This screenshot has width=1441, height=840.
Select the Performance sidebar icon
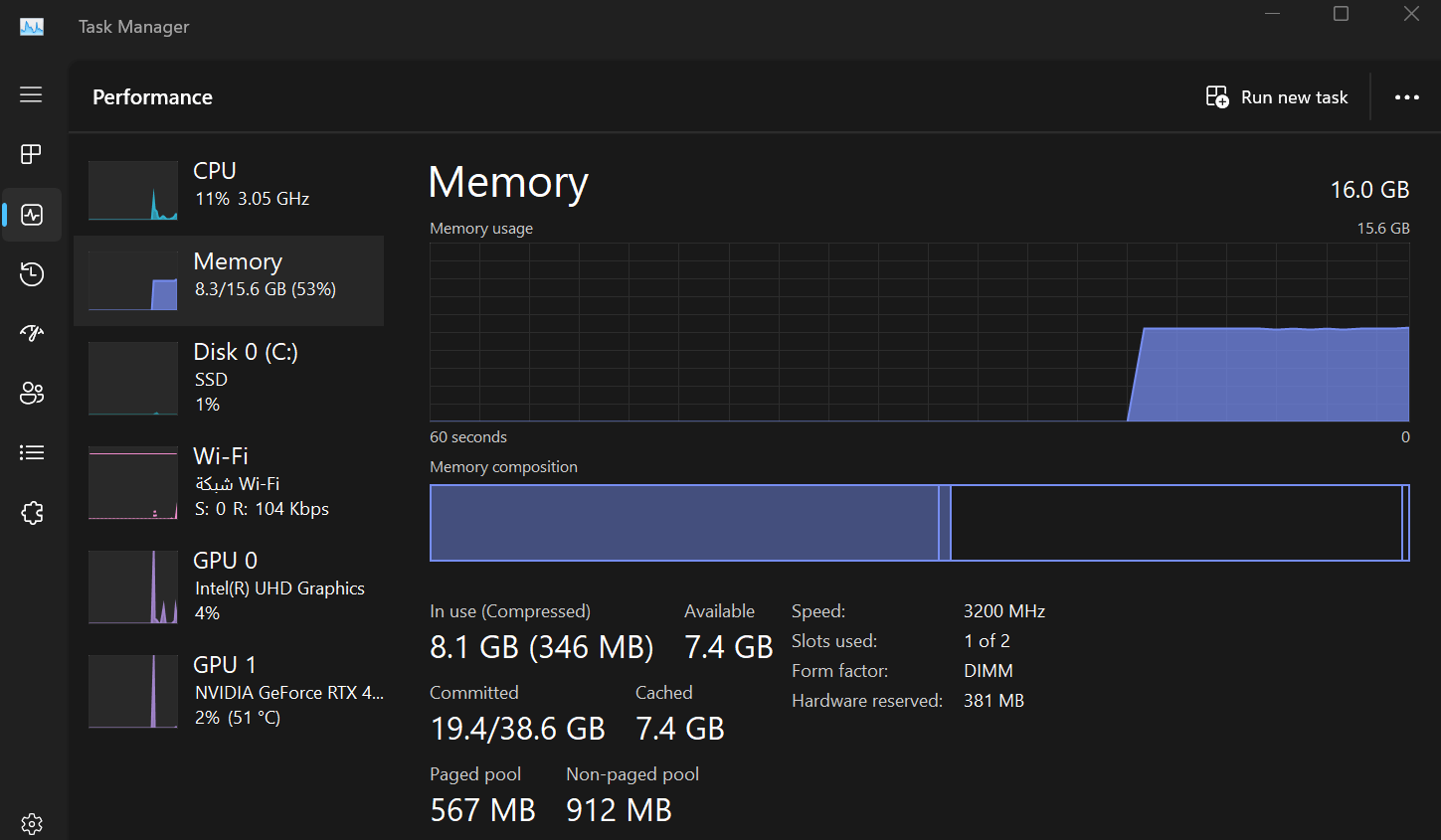[x=31, y=214]
